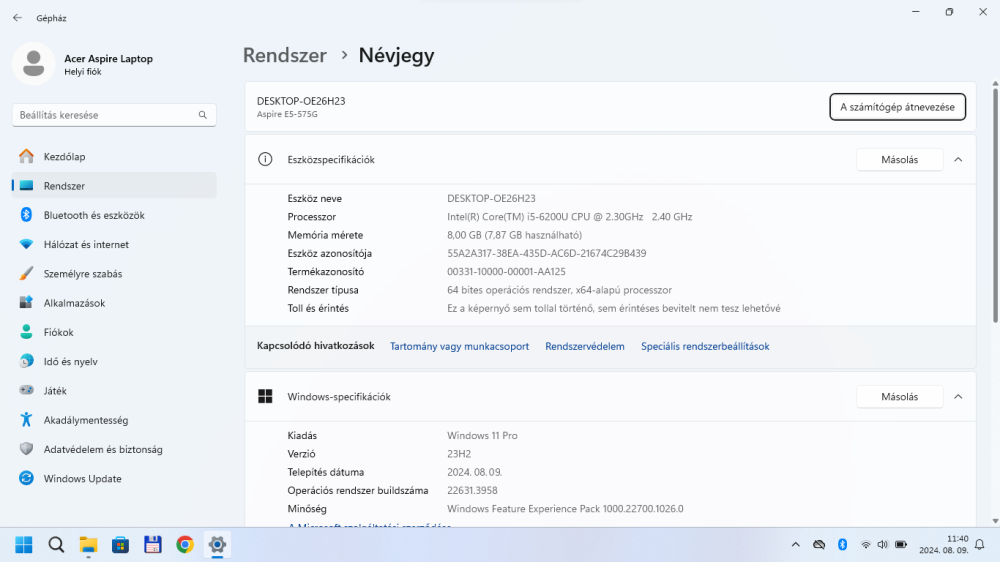Open Adatvédelem és biztonság settings
Screen dimensions: 1000x562
click(102, 450)
